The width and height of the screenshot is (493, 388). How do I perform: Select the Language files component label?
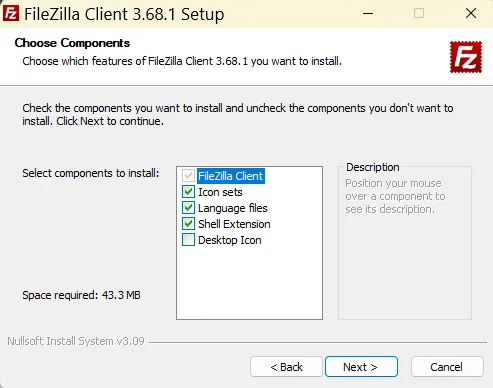click(233, 208)
